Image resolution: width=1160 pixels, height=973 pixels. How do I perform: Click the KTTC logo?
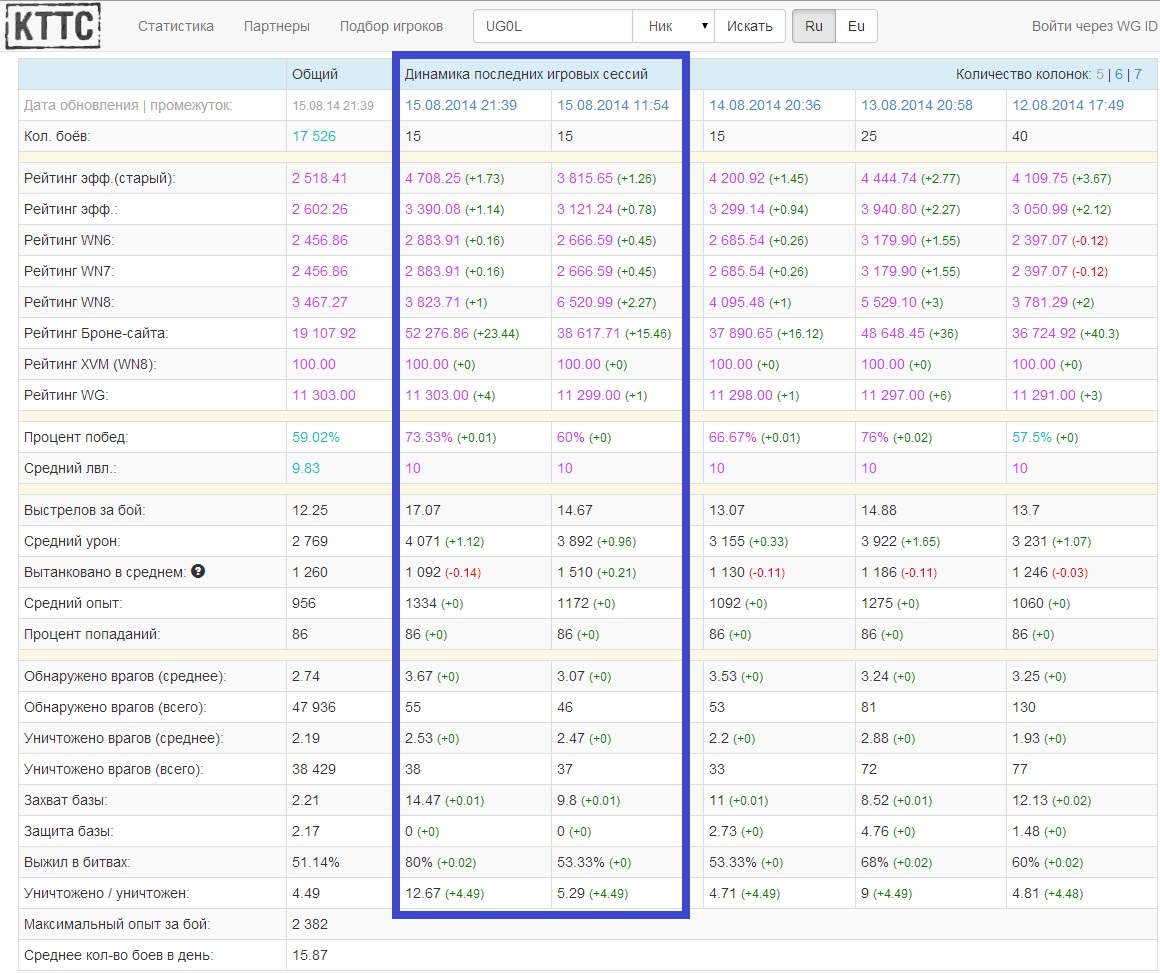click(52, 26)
